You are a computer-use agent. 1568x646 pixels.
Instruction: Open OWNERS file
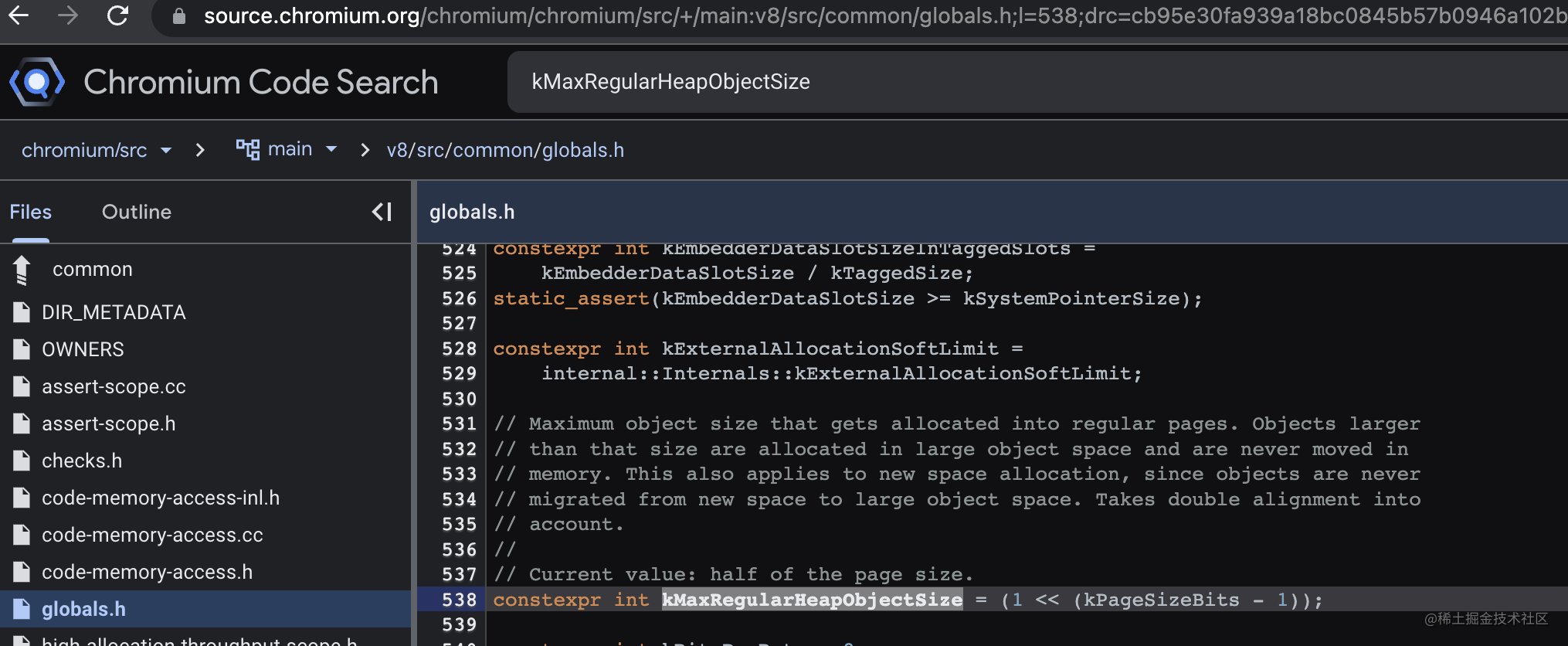click(x=83, y=349)
